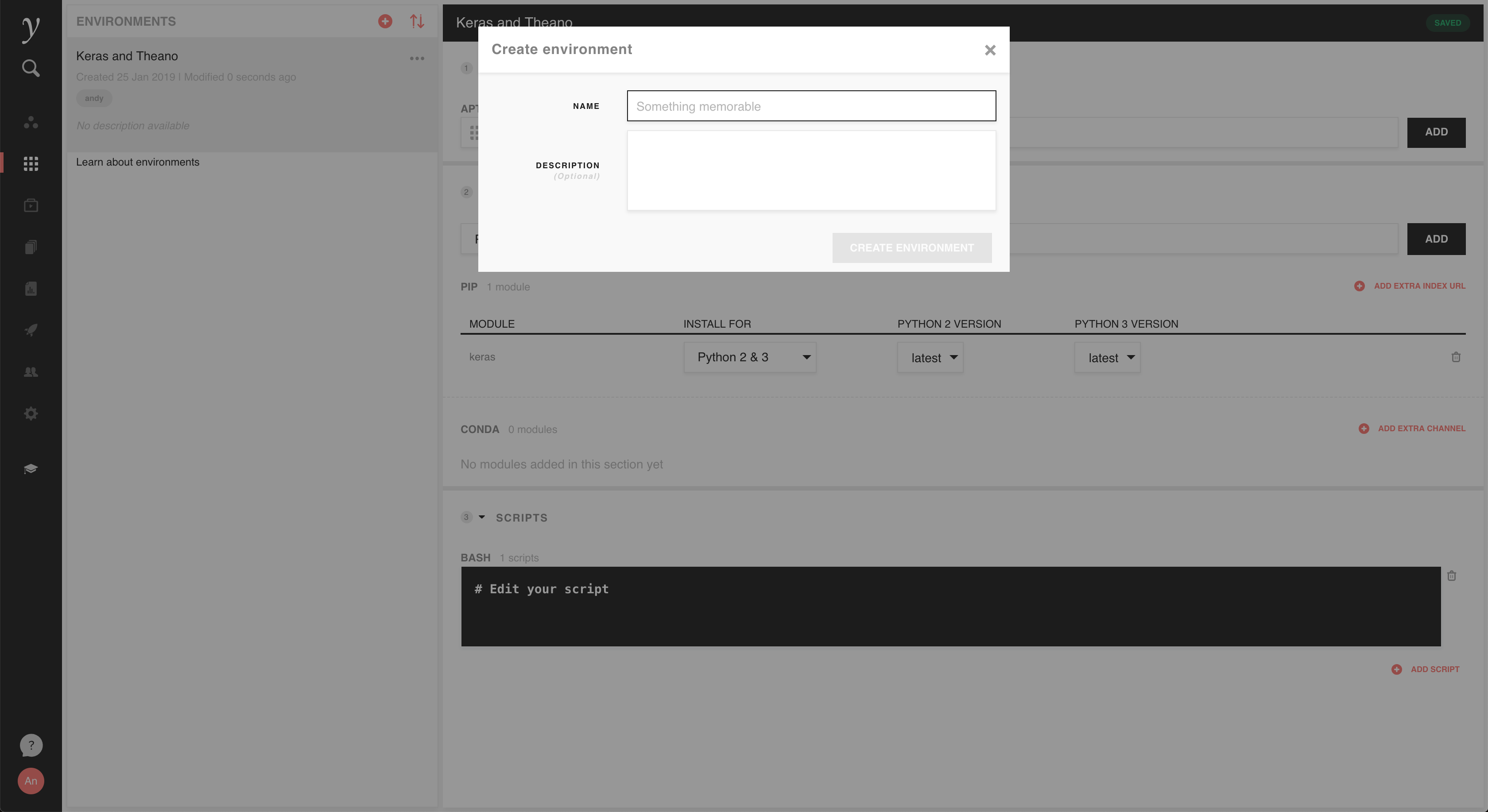Open the Python 3 version latest dropdown

point(1107,357)
